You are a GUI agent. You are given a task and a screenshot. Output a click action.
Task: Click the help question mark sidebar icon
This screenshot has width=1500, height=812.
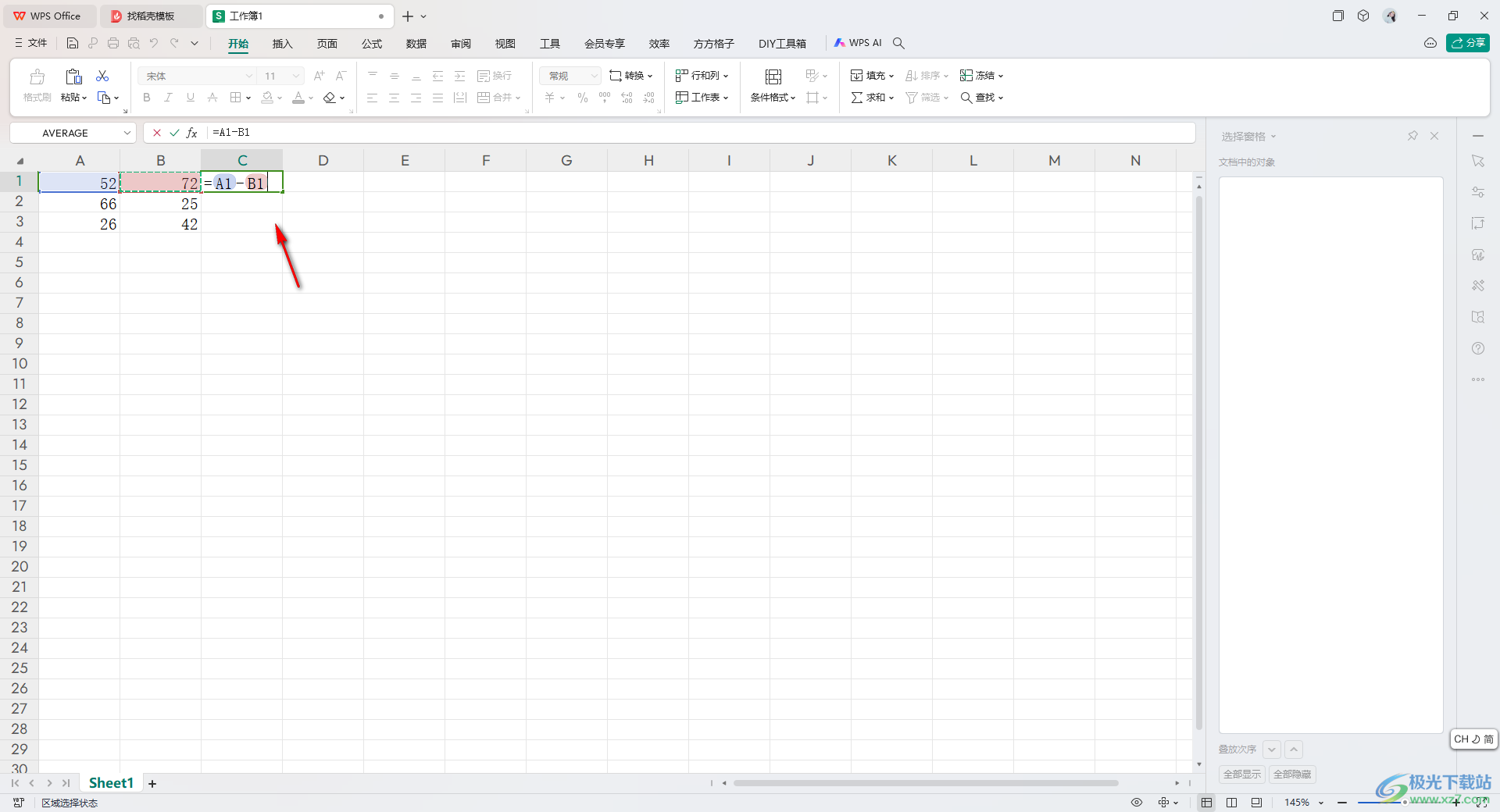[1478, 348]
